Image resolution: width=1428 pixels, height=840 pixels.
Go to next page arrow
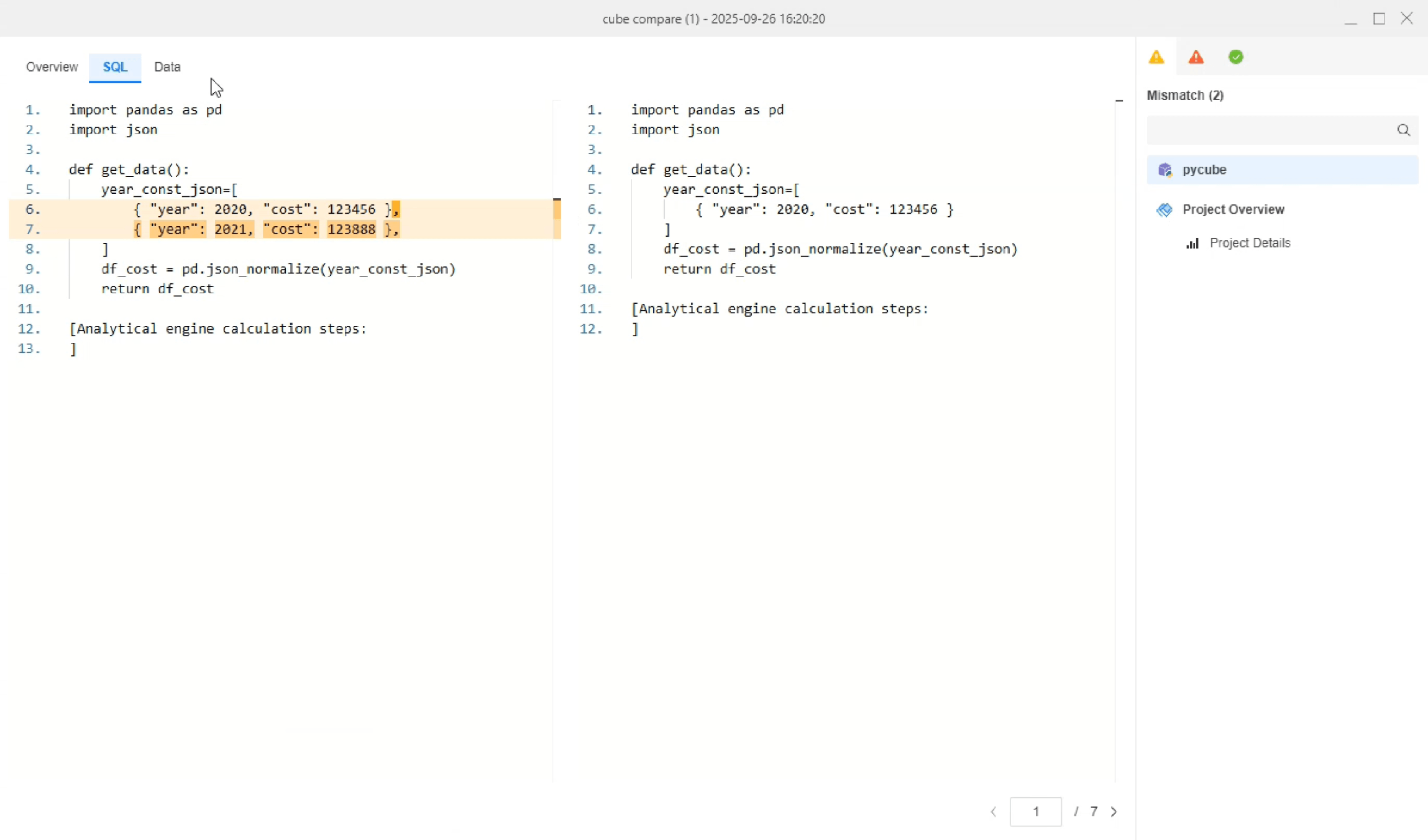[1114, 811]
